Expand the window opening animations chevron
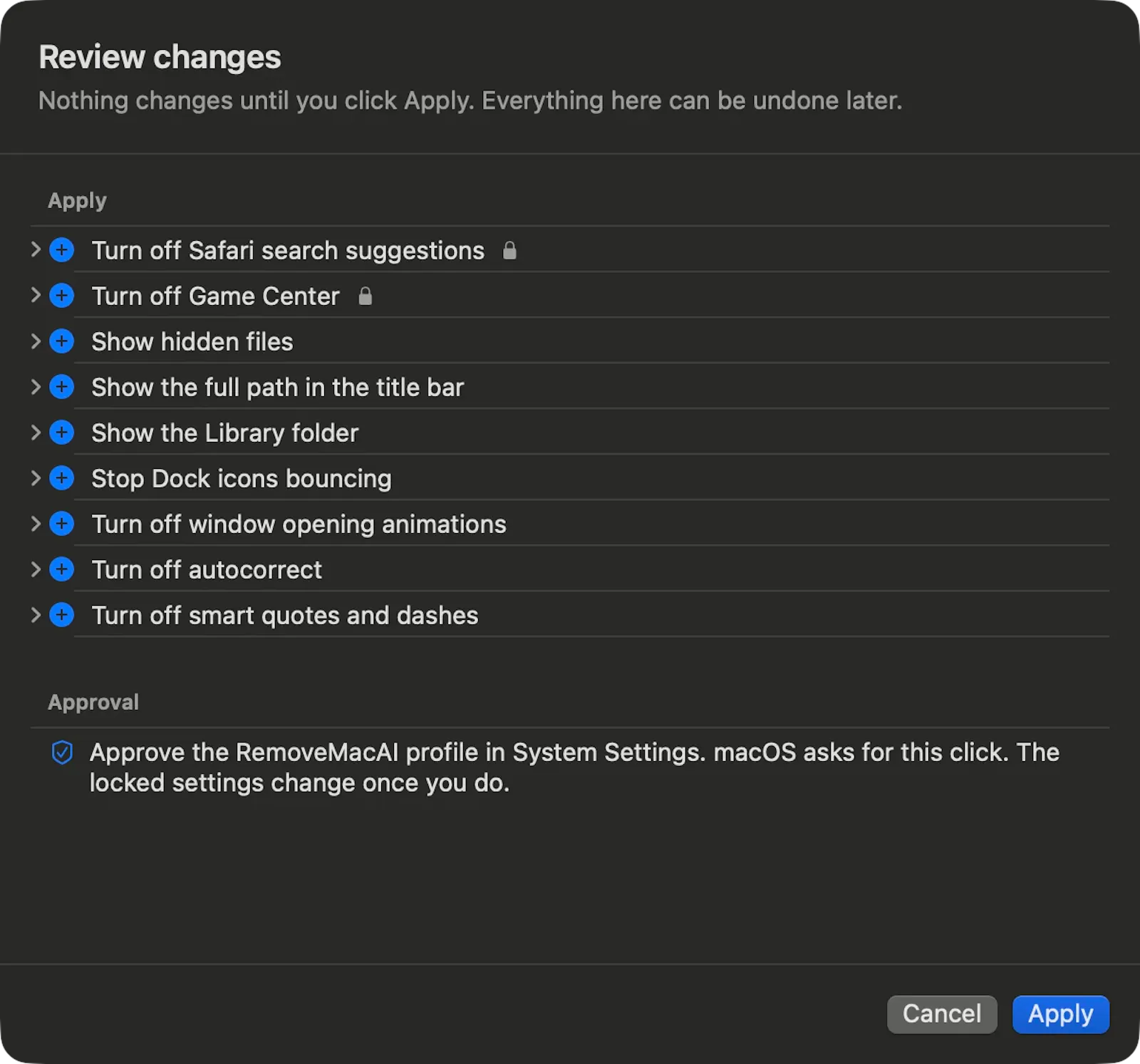The height and width of the screenshot is (1064, 1140). point(36,523)
